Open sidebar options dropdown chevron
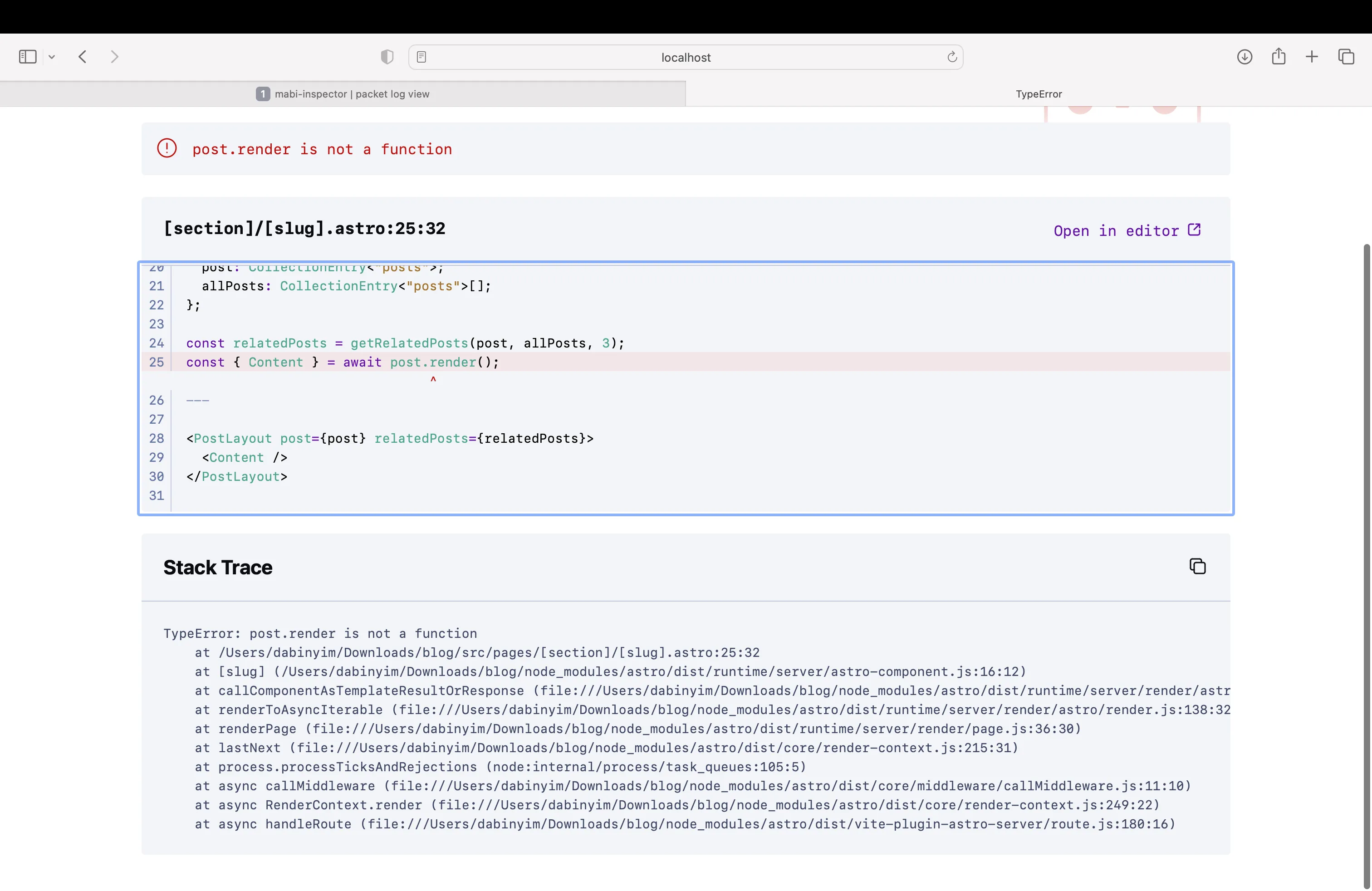Image resolution: width=1372 pixels, height=891 pixels. [52, 56]
